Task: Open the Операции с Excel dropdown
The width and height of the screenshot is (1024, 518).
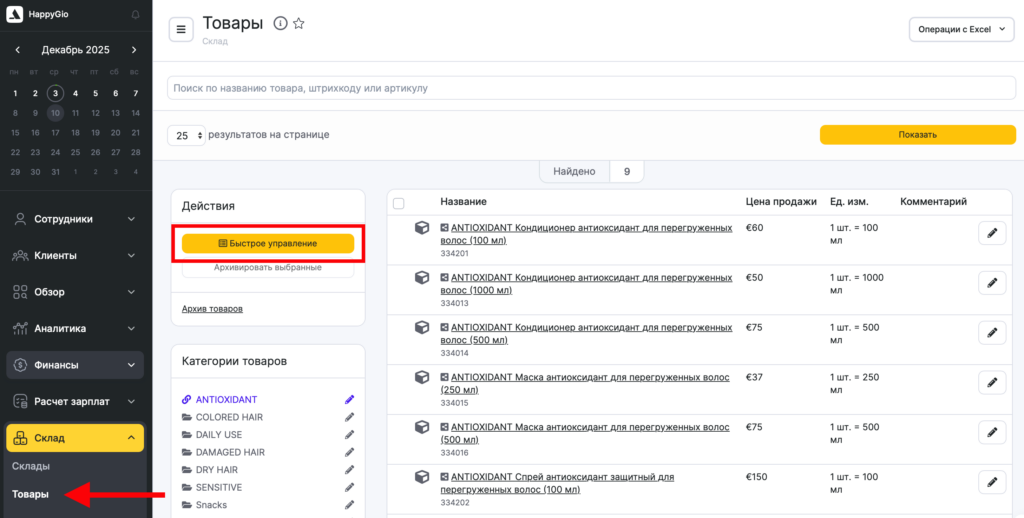Action: [961, 30]
